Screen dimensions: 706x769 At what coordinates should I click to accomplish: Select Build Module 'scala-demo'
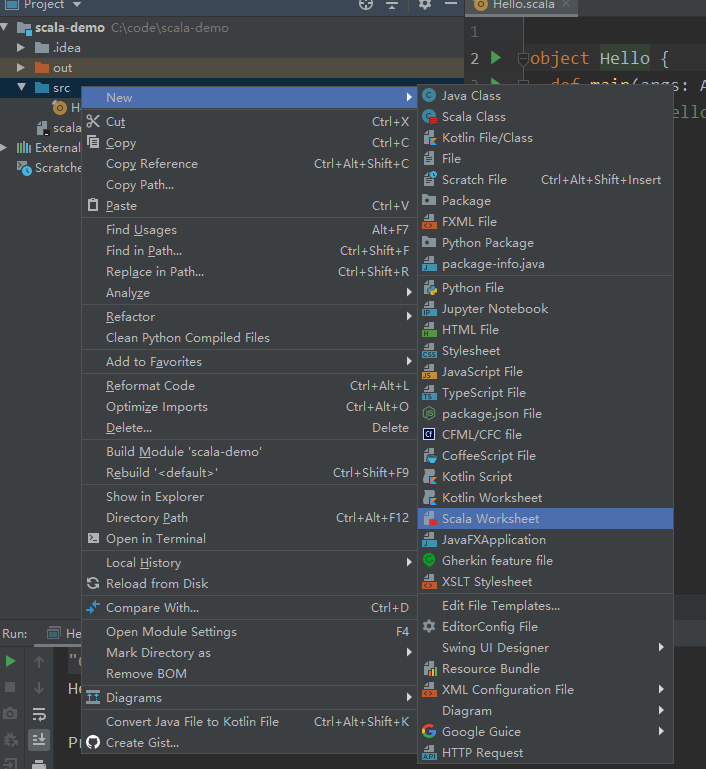[x=249, y=452]
